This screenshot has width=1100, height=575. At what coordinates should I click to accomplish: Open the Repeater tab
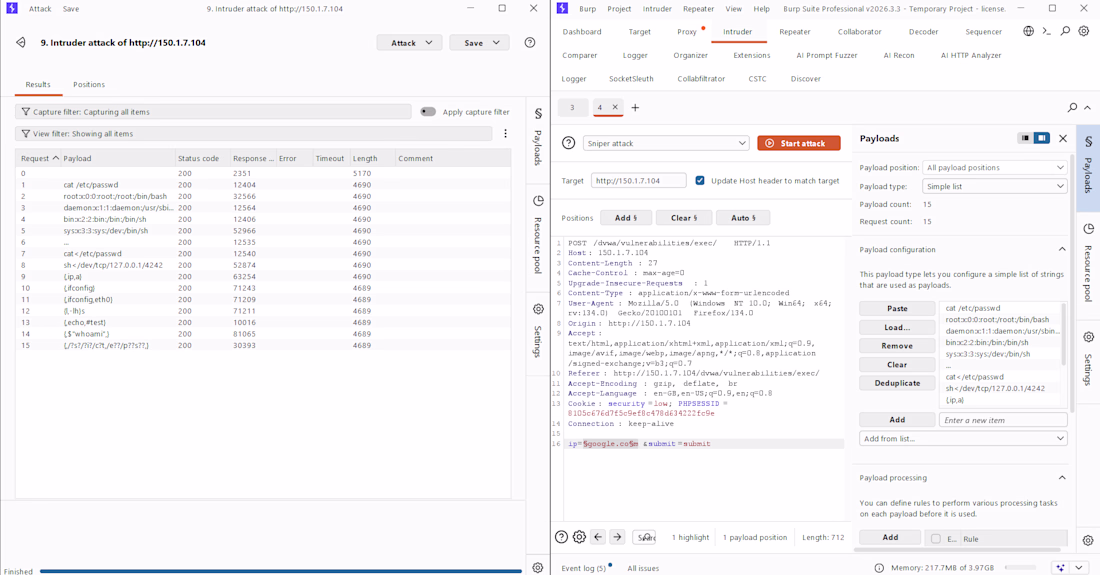(x=795, y=32)
